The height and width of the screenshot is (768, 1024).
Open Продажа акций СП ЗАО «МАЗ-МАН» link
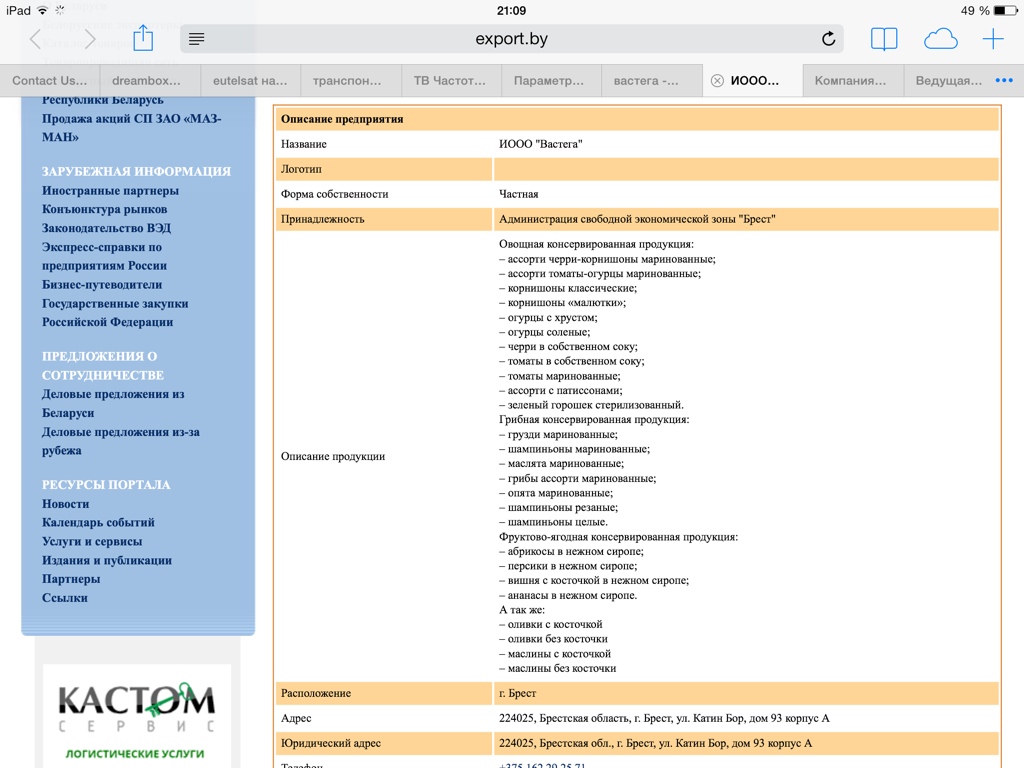point(131,128)
